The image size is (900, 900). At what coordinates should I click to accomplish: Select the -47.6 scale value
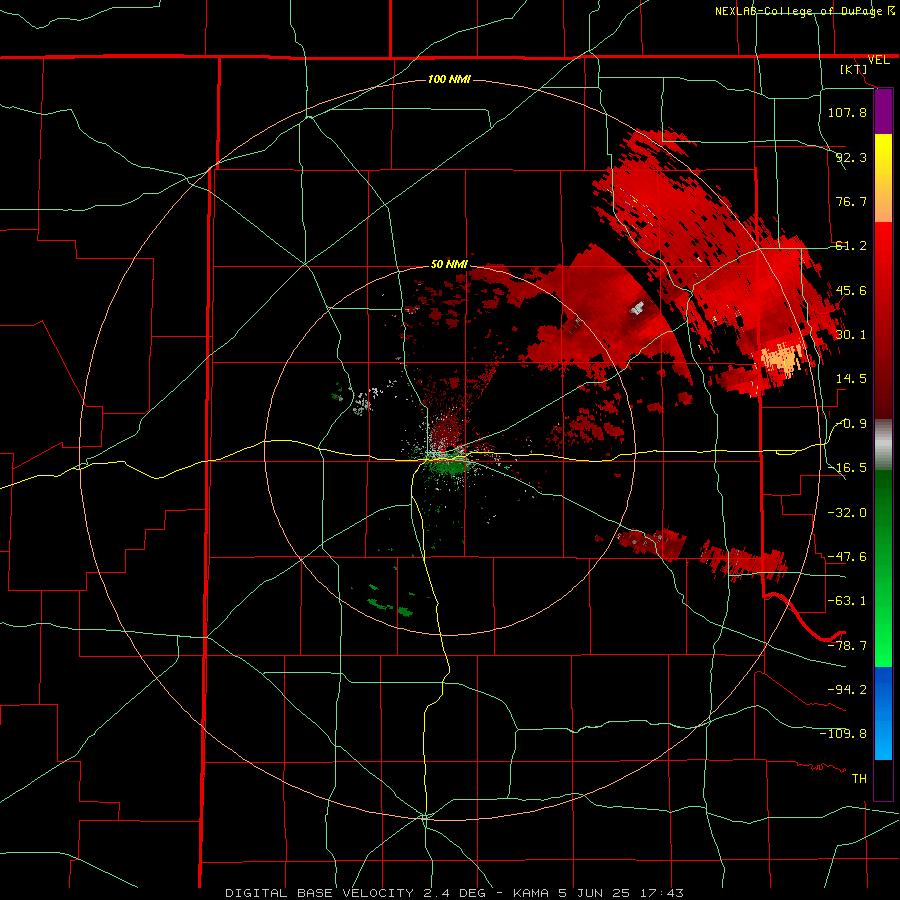847,556
